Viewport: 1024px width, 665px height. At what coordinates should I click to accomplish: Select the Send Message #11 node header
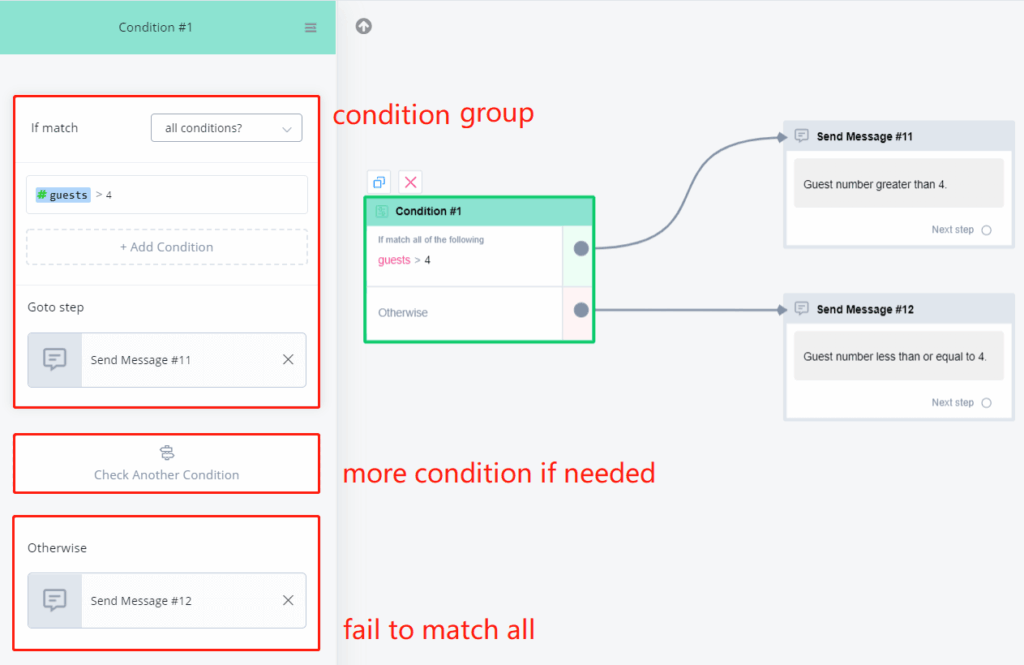[864, 136]
